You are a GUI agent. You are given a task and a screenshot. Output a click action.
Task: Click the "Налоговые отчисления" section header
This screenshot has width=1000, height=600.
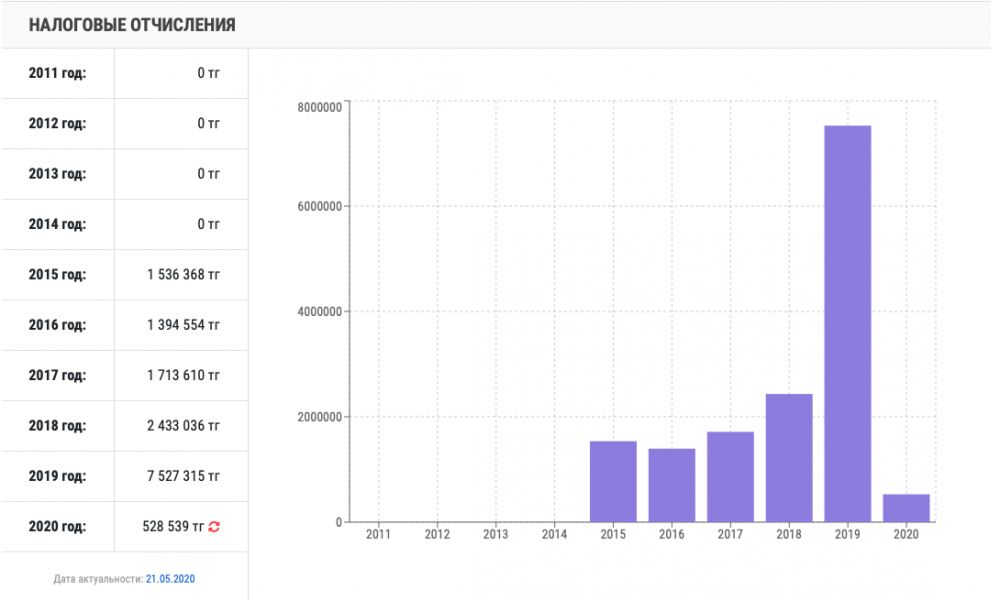coord(132,25)
